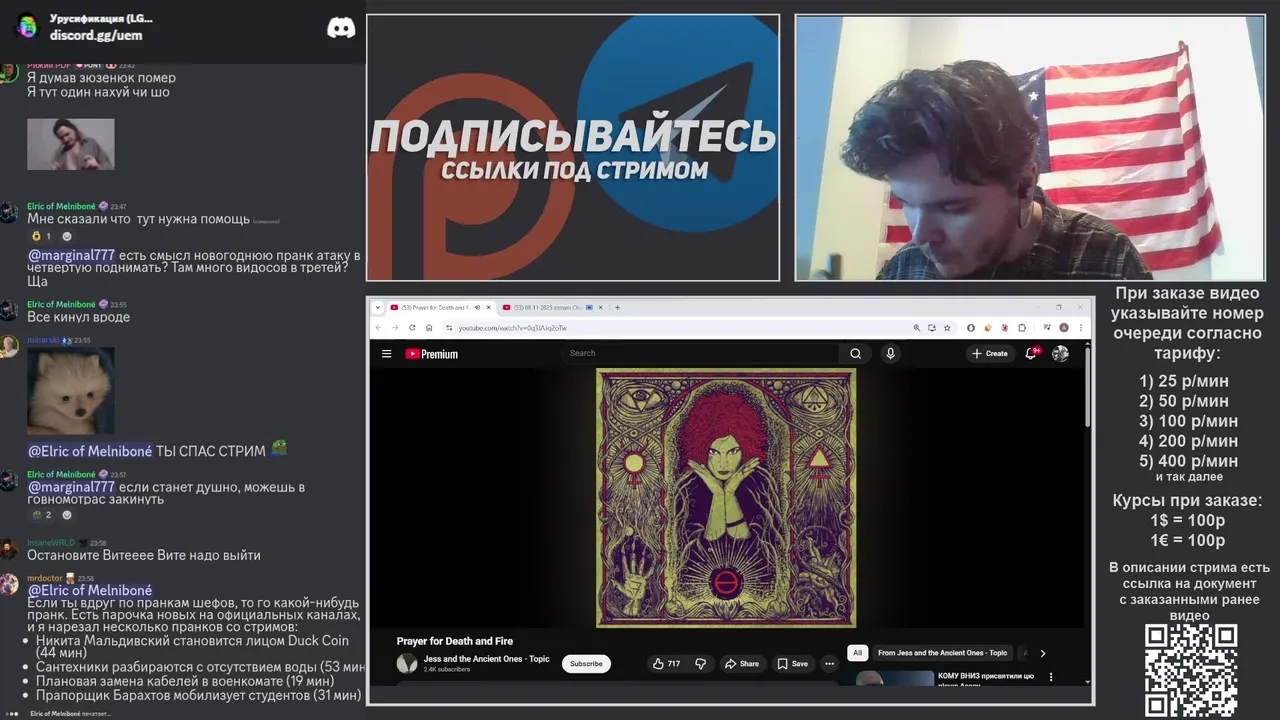
Task: Bookmark this page with the star icon
Action: tap(948, 327)
